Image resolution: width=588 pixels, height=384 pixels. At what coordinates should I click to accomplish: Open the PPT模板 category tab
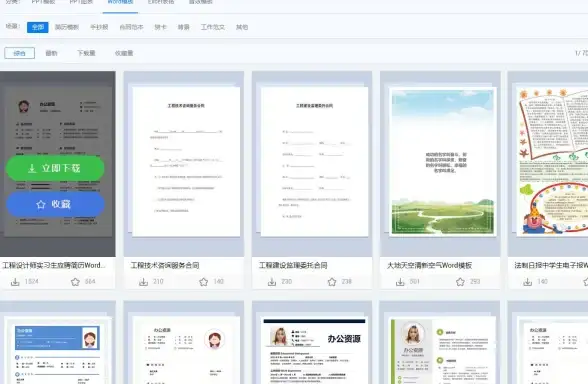[x=44, y=2]
